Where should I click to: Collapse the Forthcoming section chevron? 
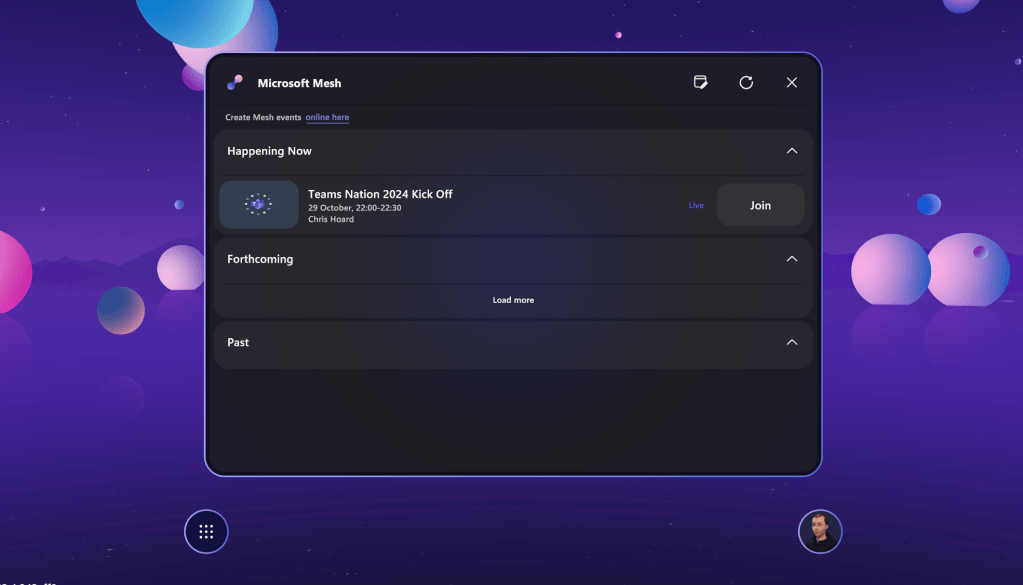pyautogui.click(x=792, y=259)
